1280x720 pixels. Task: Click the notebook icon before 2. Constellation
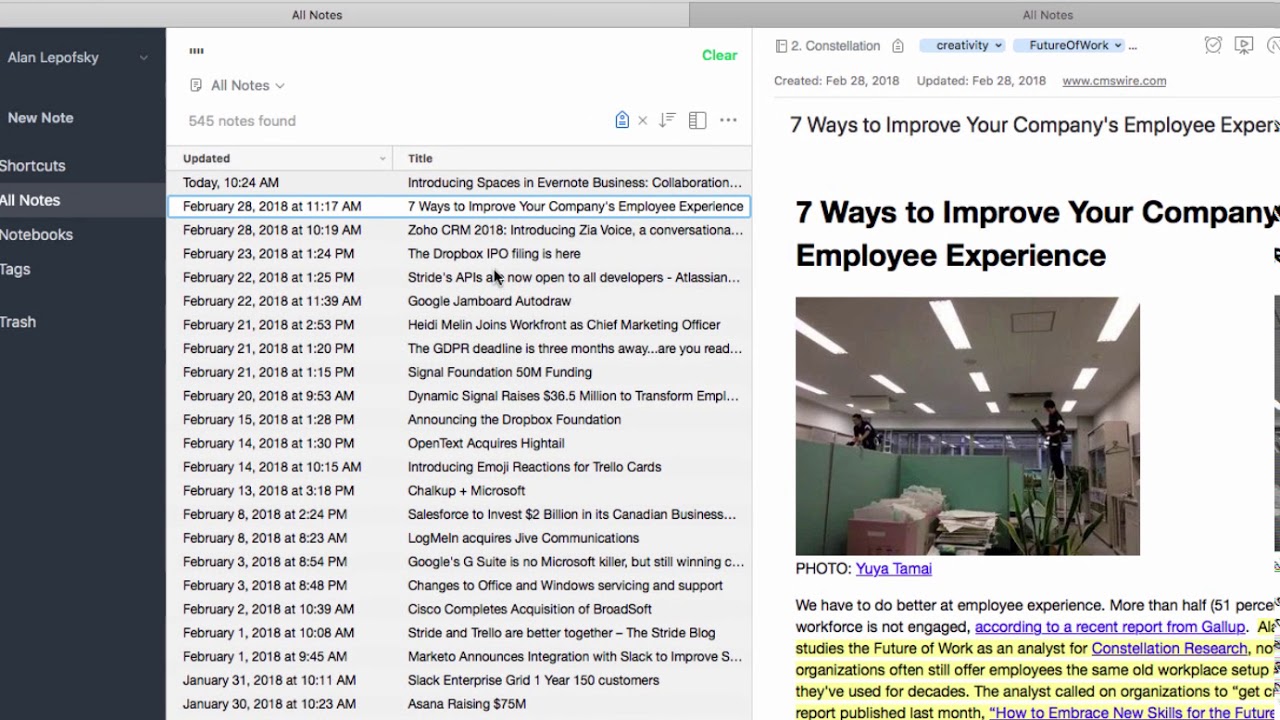click(x=781, y=46)
